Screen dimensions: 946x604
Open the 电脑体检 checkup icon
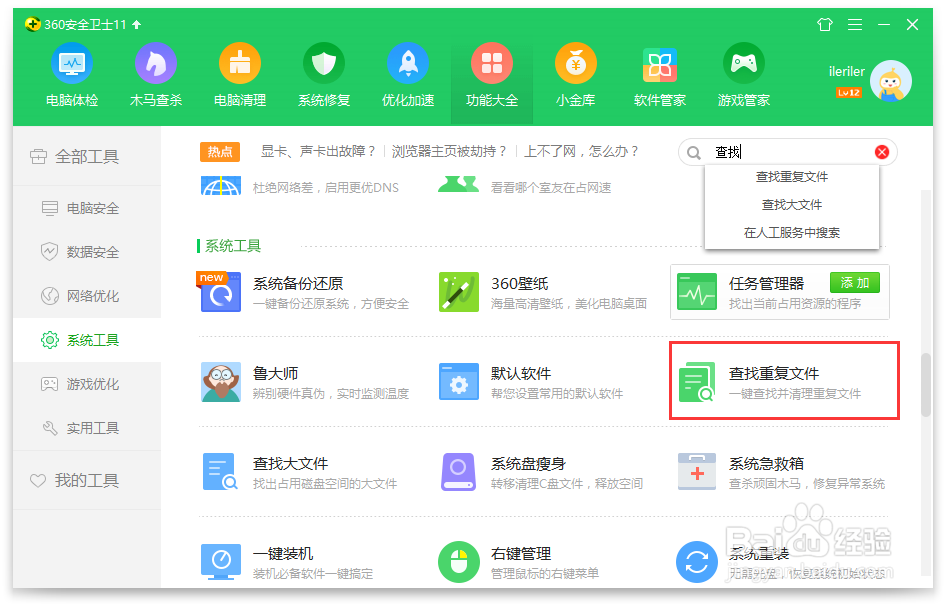click(72, 63)
